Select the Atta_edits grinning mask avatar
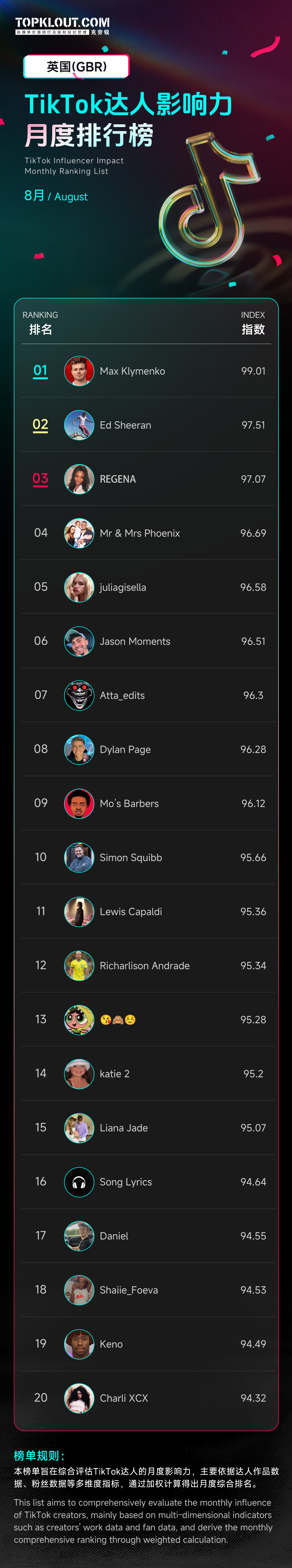This screenshot has height=1568, width=292. click(x=79, y=695)
